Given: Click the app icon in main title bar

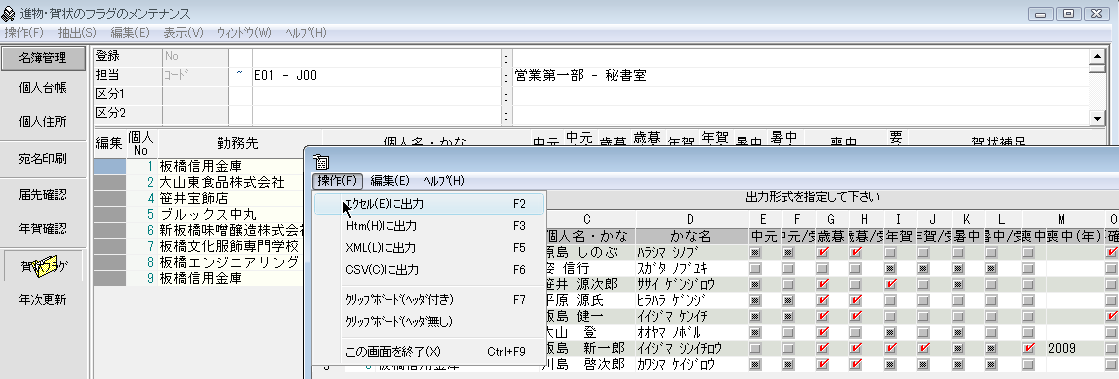Looking at the screenshot, I should [9, 14].
